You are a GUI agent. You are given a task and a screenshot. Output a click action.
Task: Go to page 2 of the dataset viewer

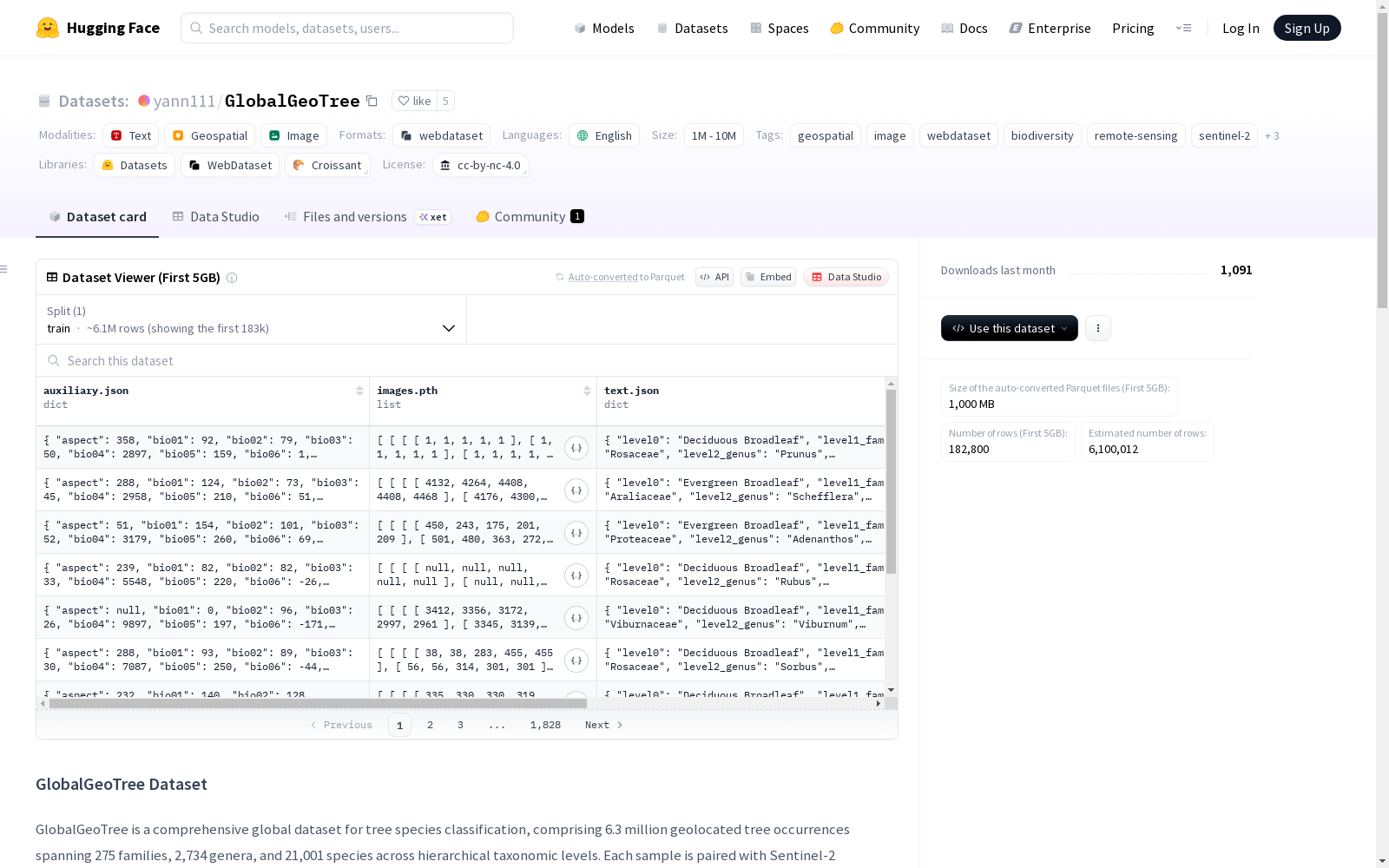pos(430,725)
